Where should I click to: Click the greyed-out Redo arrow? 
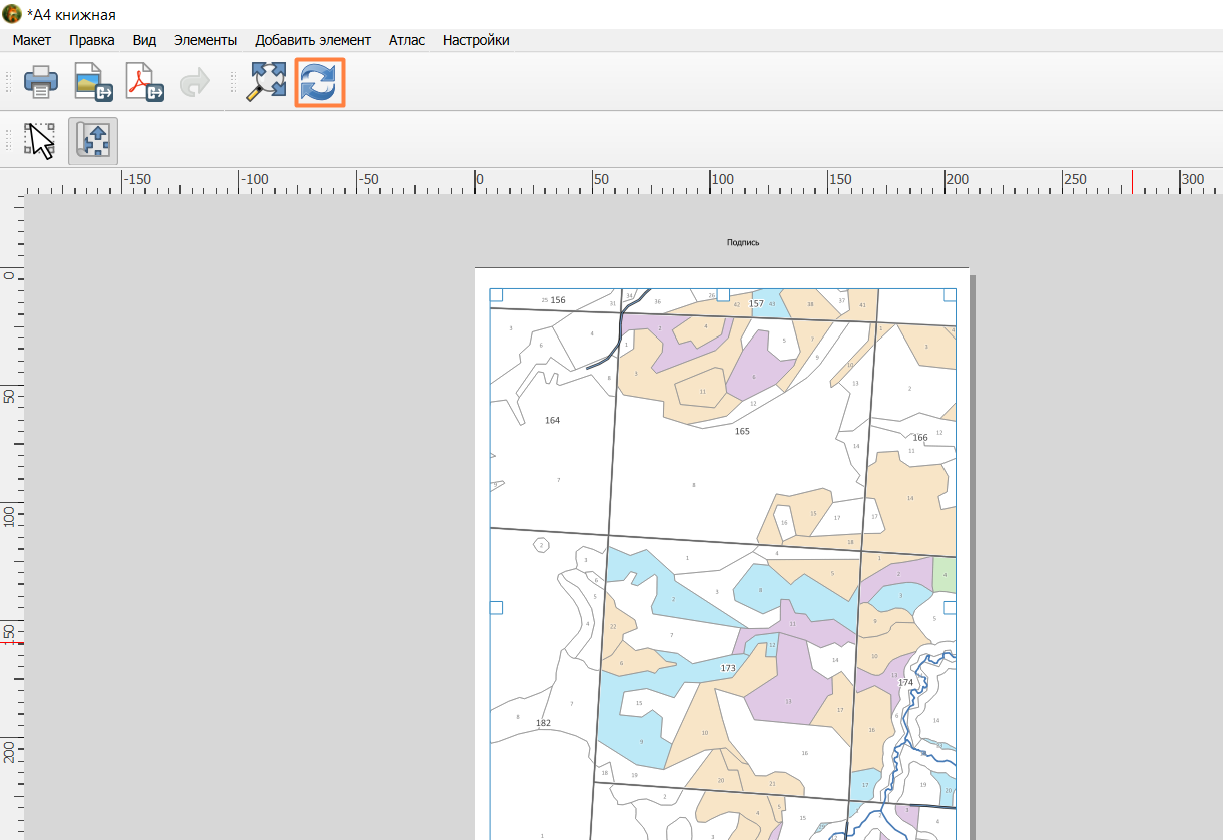pyautogui.click(x=195, y=82)
